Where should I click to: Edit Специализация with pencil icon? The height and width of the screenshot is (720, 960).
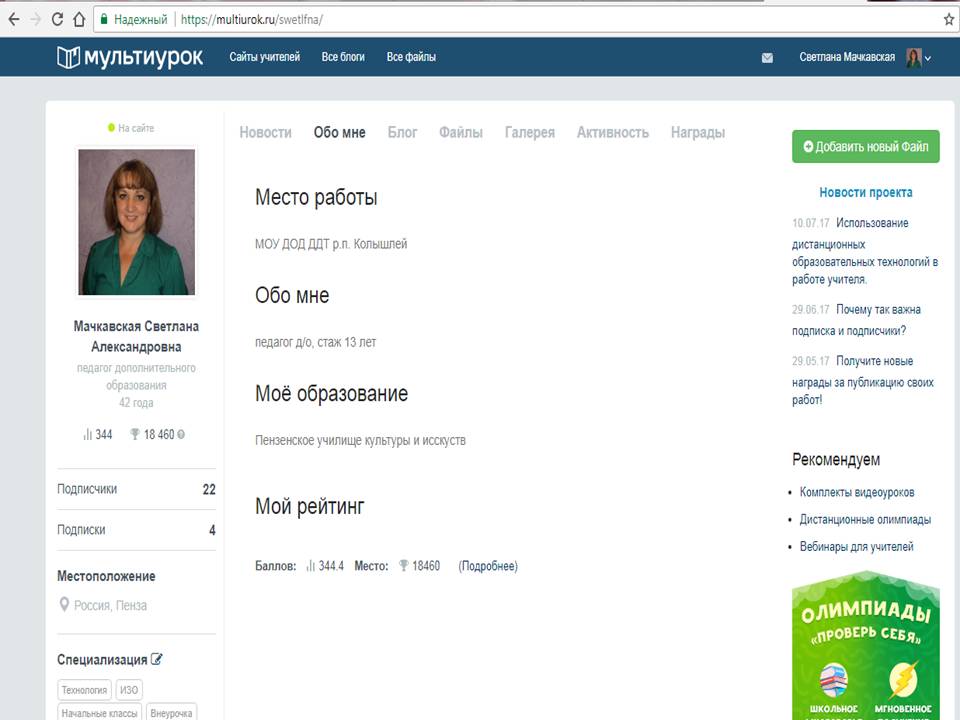click(157, 660)
